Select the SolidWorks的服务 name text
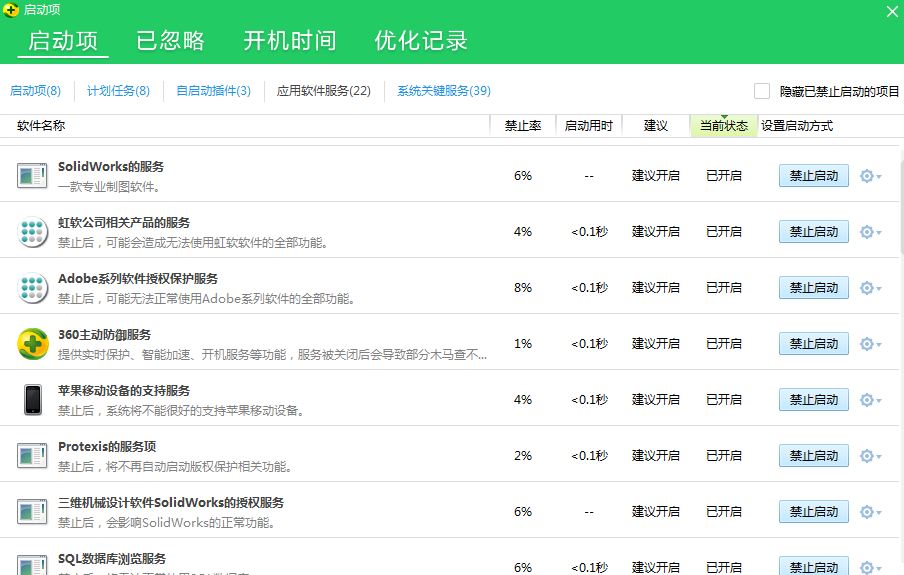This screenshot has height=575, width=904. 111,167
